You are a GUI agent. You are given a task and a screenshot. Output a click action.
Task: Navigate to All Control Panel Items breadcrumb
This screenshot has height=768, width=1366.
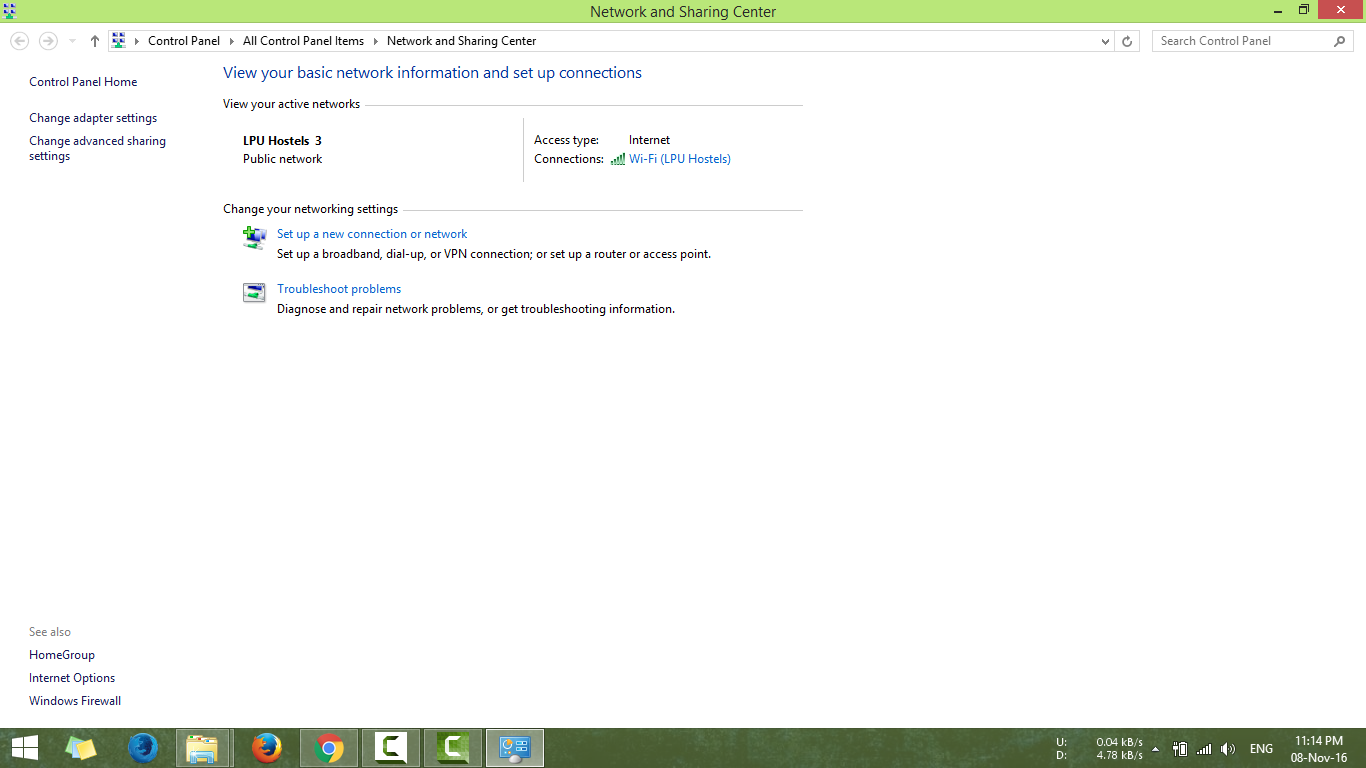pos(303,41)
